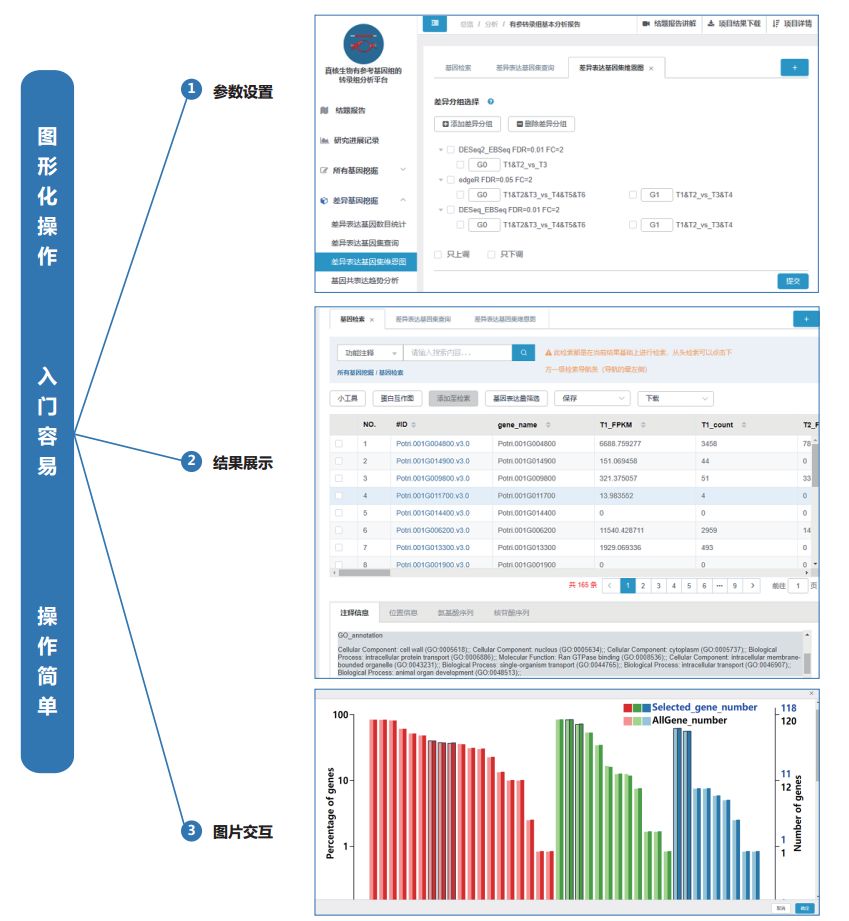Collapse the 差异基因挖掘 sidebar section
Screen dimensions: 849x921
coord(402,200)
